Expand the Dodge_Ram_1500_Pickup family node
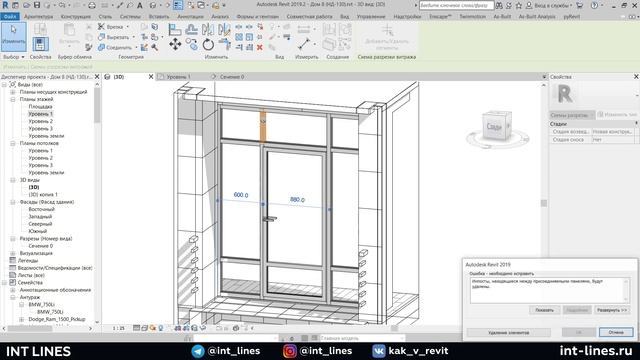This screenshot has height=360, width=640. pos(22,319)
